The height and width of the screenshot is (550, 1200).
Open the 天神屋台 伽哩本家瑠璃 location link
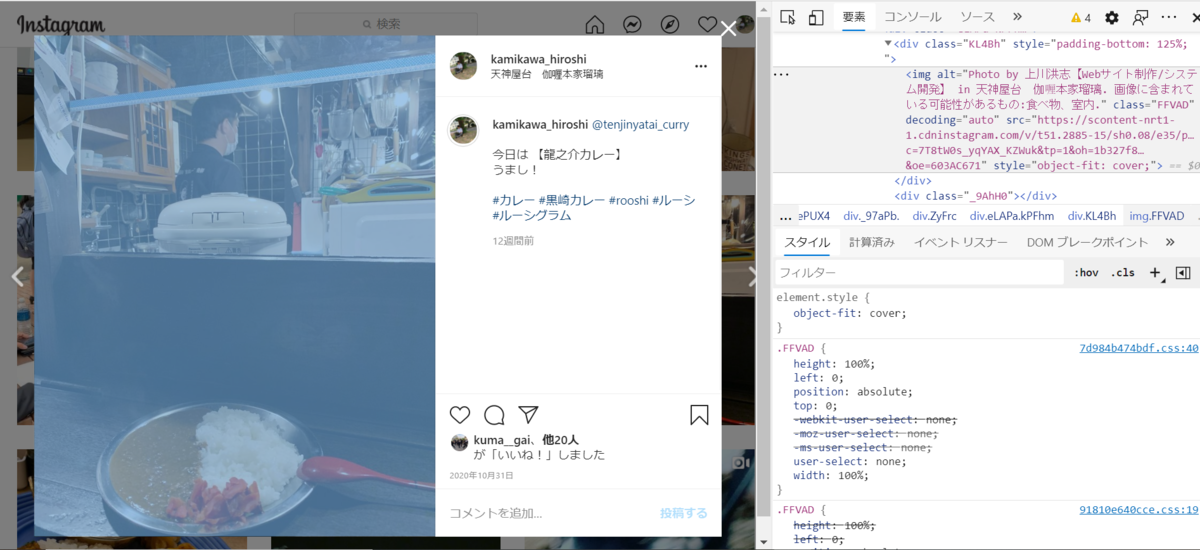(x=547, y=74)
